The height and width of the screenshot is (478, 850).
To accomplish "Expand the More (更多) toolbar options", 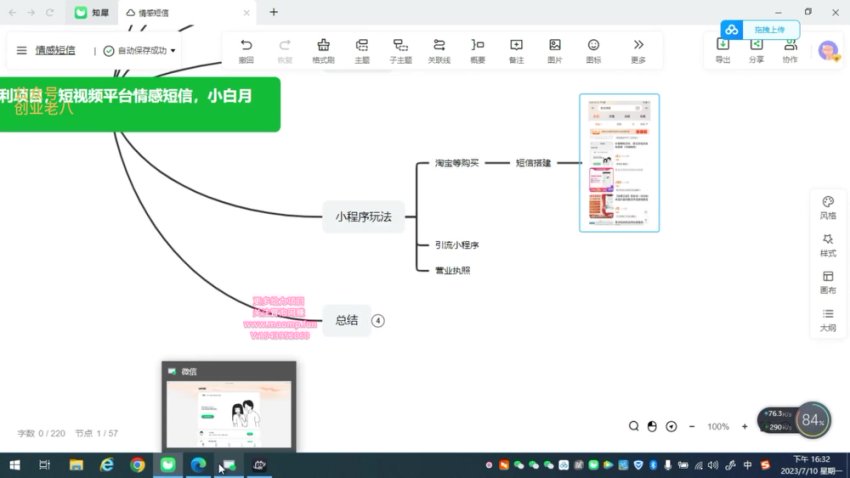I will tap(638, 50).
